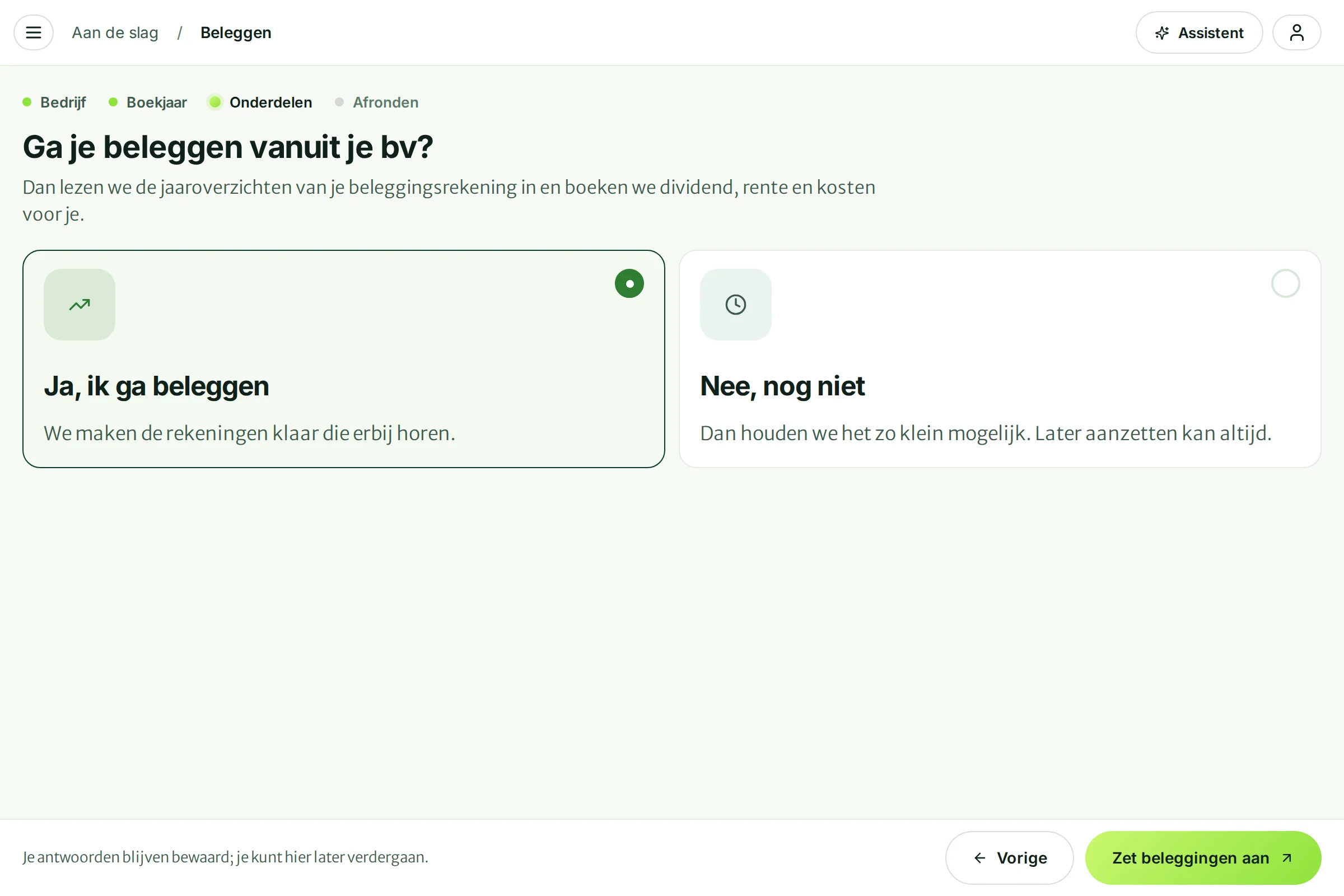Jump to the Boekjaar step
1344x896 pixels.
[148, 102]
